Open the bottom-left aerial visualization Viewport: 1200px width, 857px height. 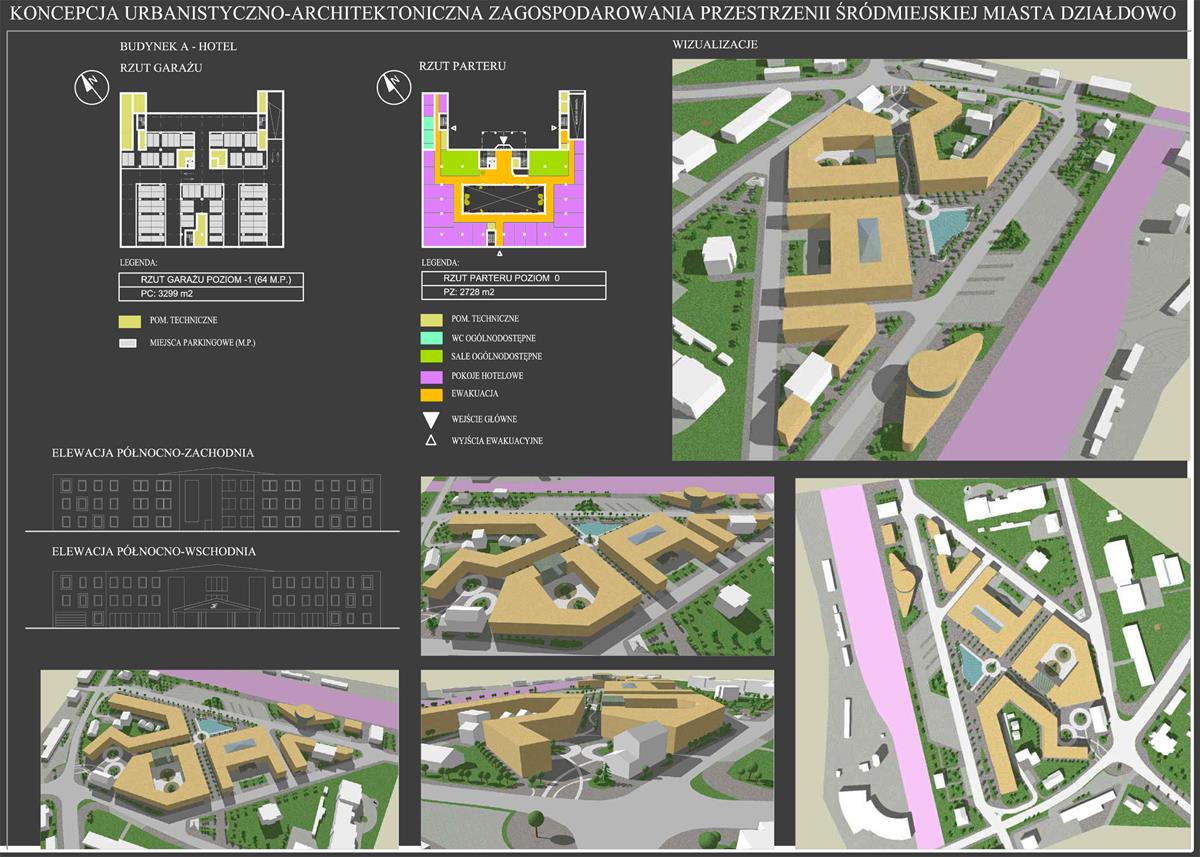pos(219,759)
